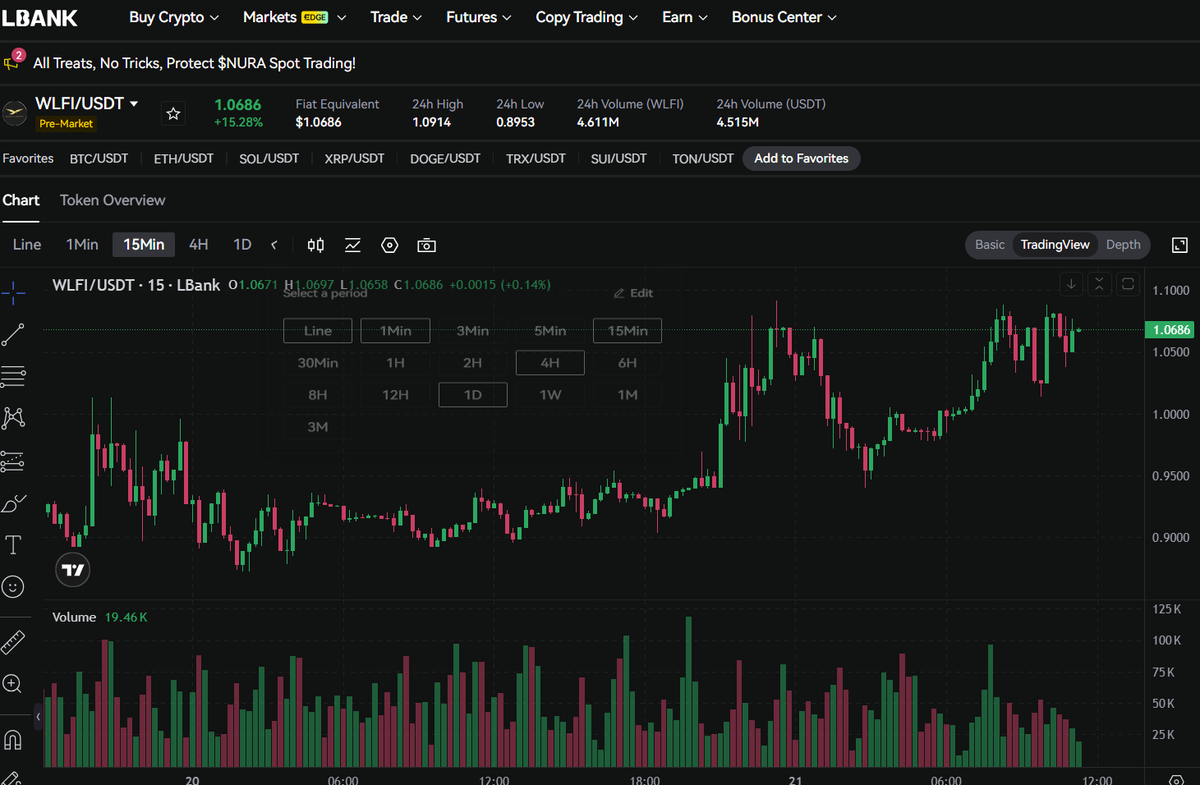Toggle 3Min in the period picker
The width and height of the screenshot is (1200, 785).
473,331
